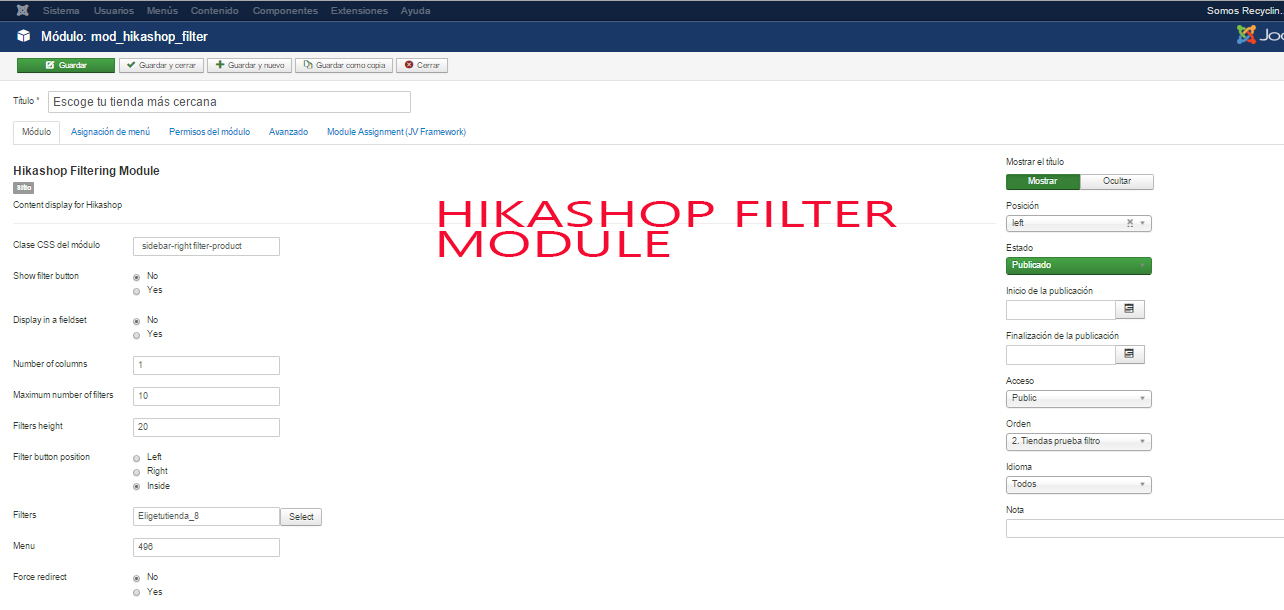
Task: Toggle Ocultar for Mostrar el título
Action: click(1117, 182)
